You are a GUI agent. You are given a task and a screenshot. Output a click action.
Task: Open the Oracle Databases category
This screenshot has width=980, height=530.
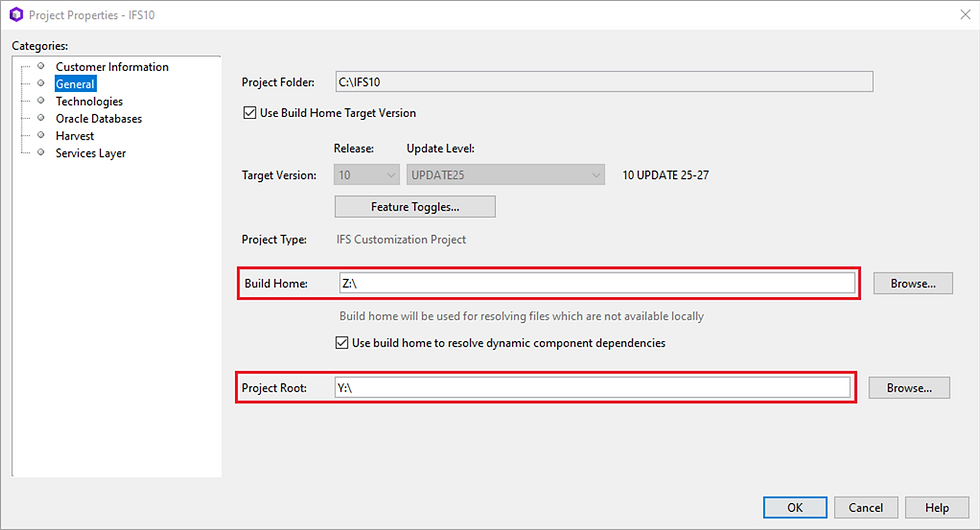click(99, 119)
